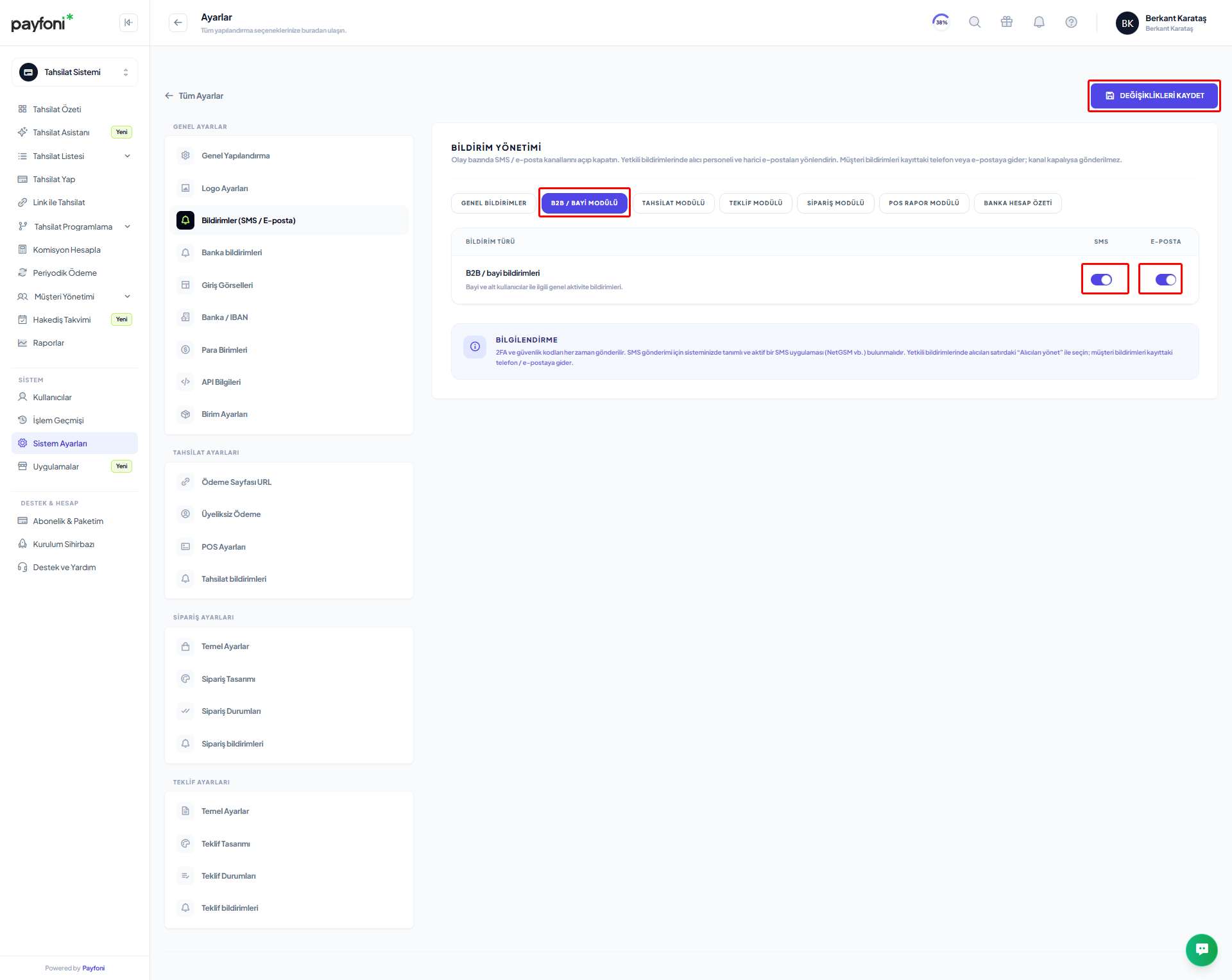1232x980 pixels.
Task: Open Tahsilat Asistanı in the sidebar
Action: [74, 132]
